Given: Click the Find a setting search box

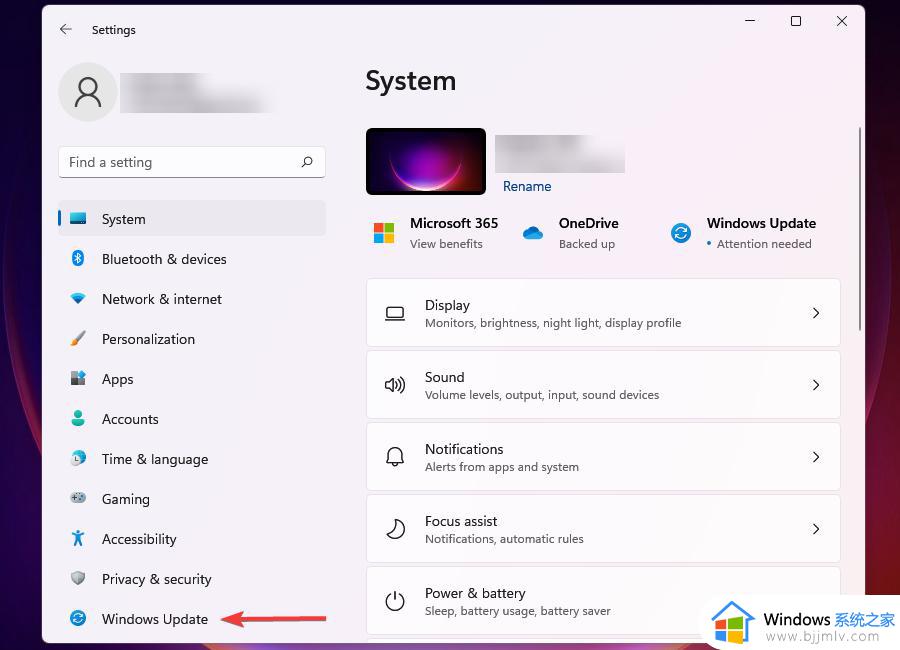Looking at the screenshot, I should pyautogui.click(x=192, y=162).
